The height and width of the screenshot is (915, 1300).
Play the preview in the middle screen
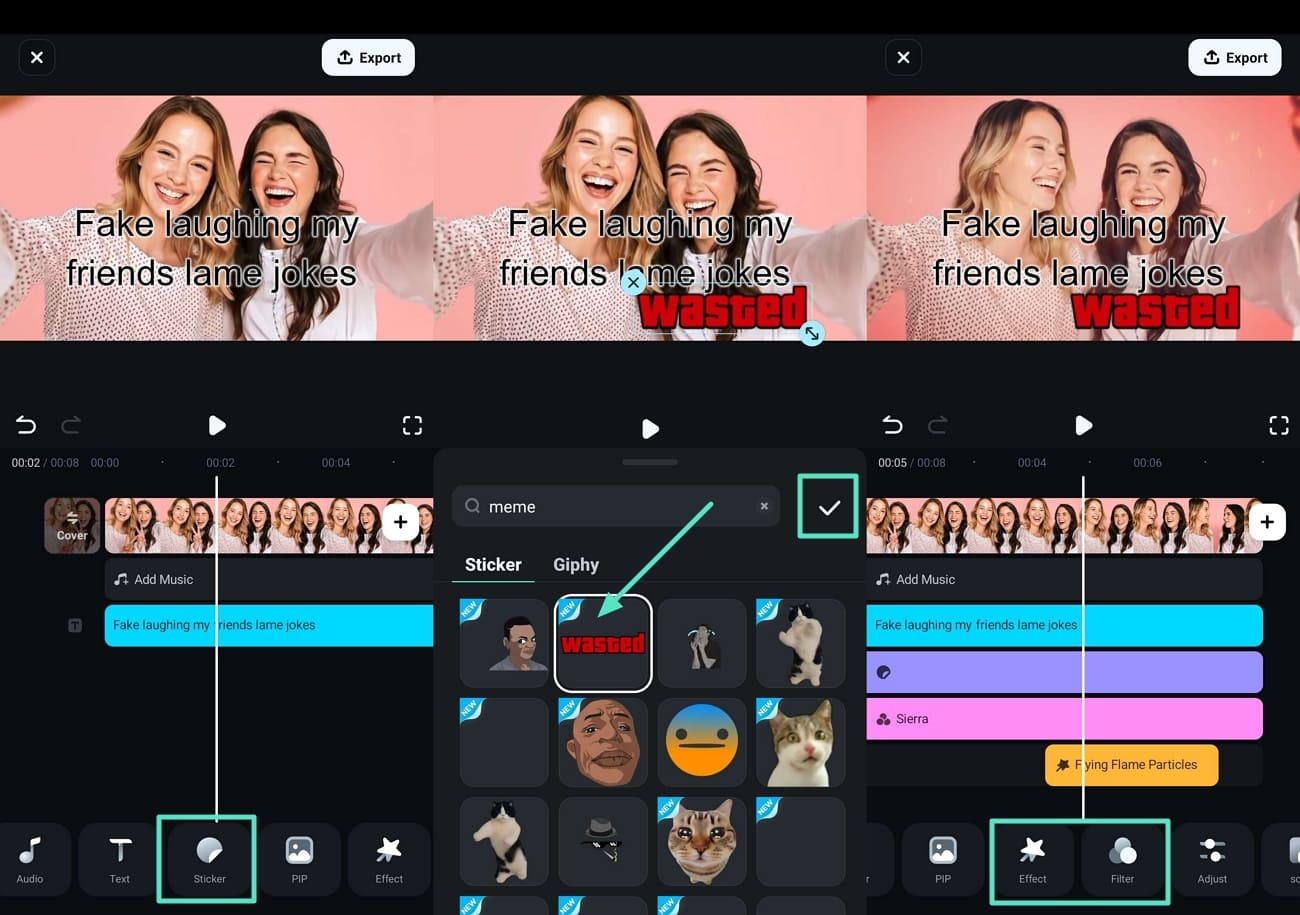click(x=650, y=429)
